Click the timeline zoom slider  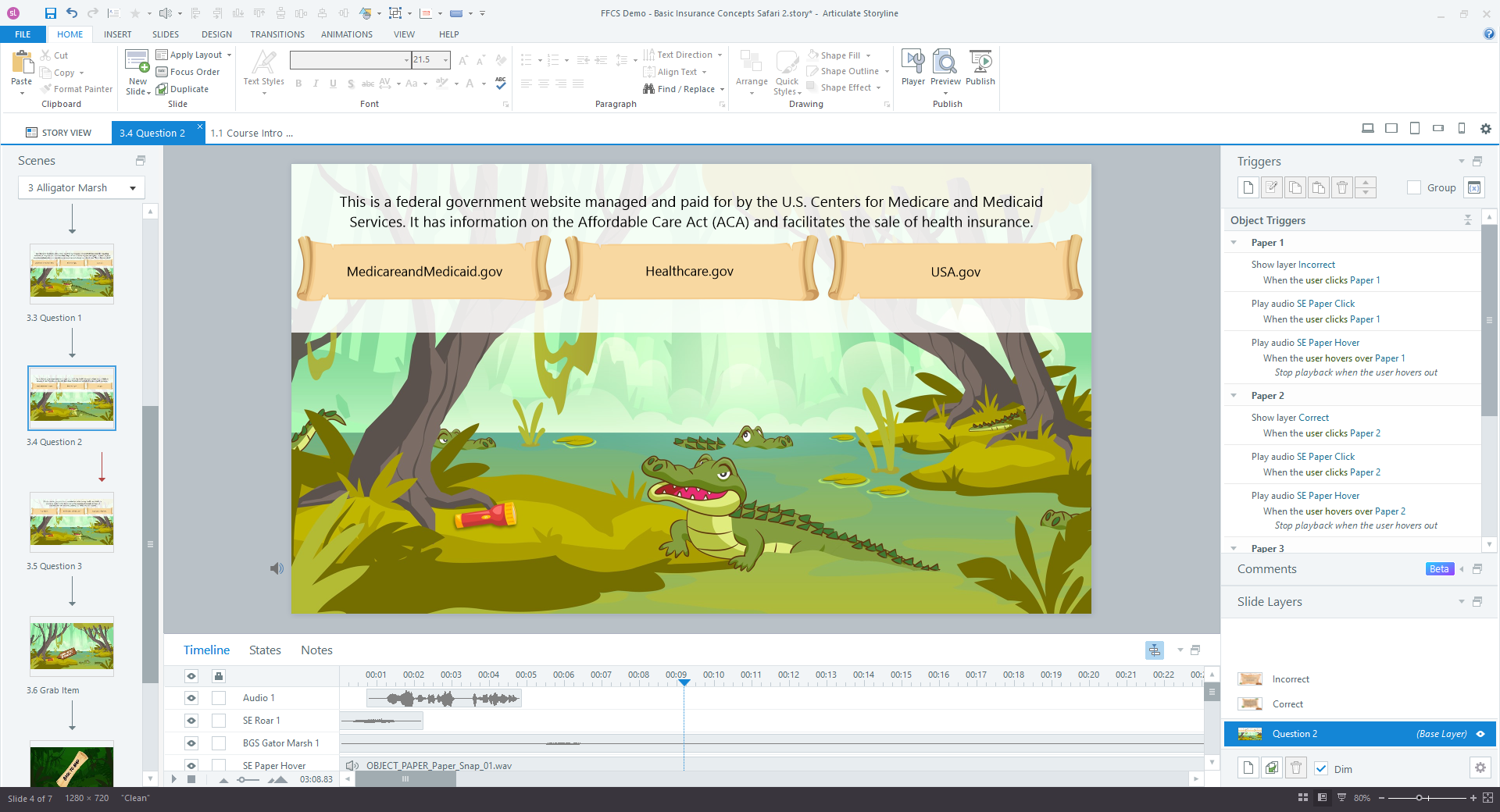pyautogui.click(x=243, y=779)
